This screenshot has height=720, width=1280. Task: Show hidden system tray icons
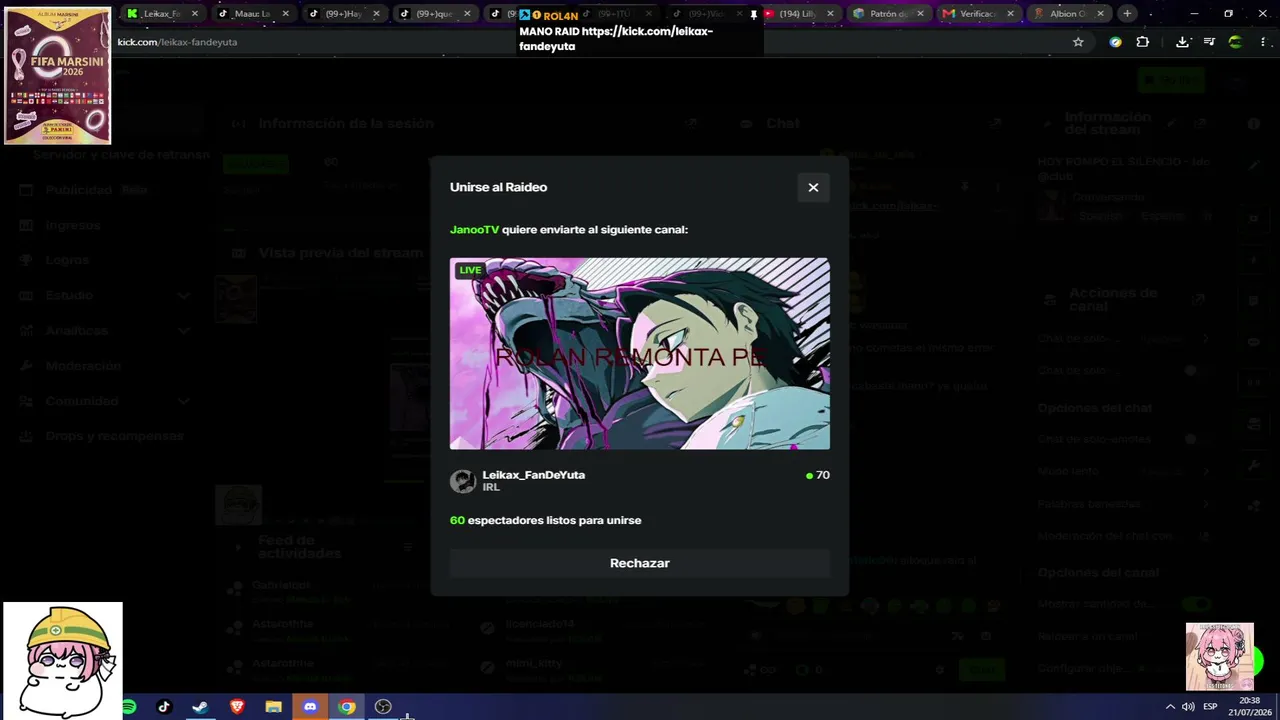(x=1170, y=707)
